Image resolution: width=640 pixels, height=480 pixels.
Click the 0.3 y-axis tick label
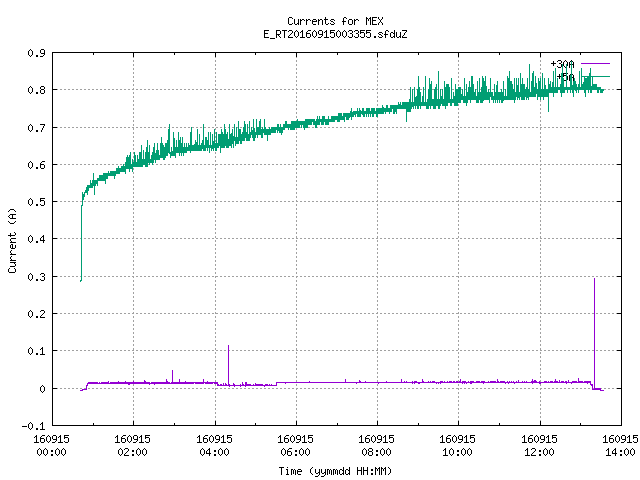36,277
